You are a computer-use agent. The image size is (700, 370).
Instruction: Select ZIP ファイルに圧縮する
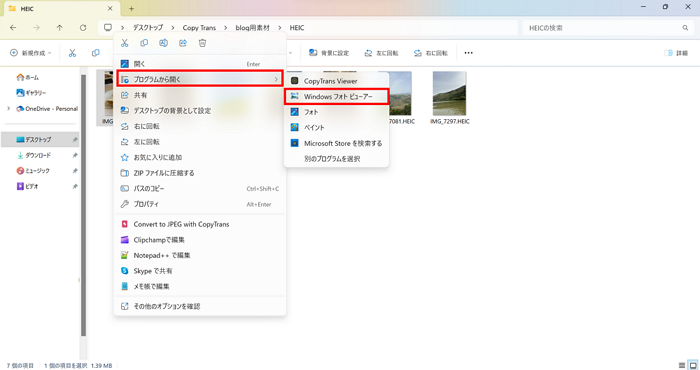click(200, 173)
